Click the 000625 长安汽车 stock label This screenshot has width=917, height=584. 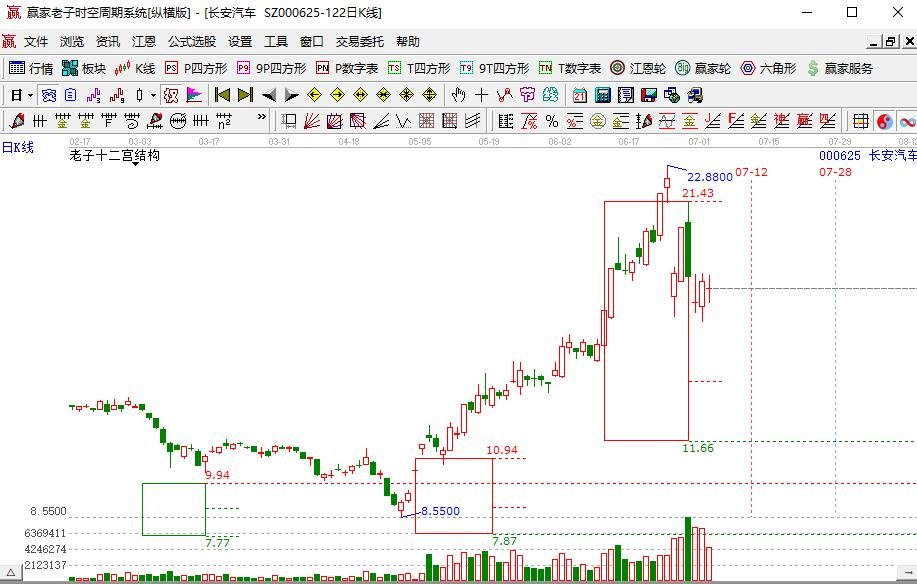867,155
